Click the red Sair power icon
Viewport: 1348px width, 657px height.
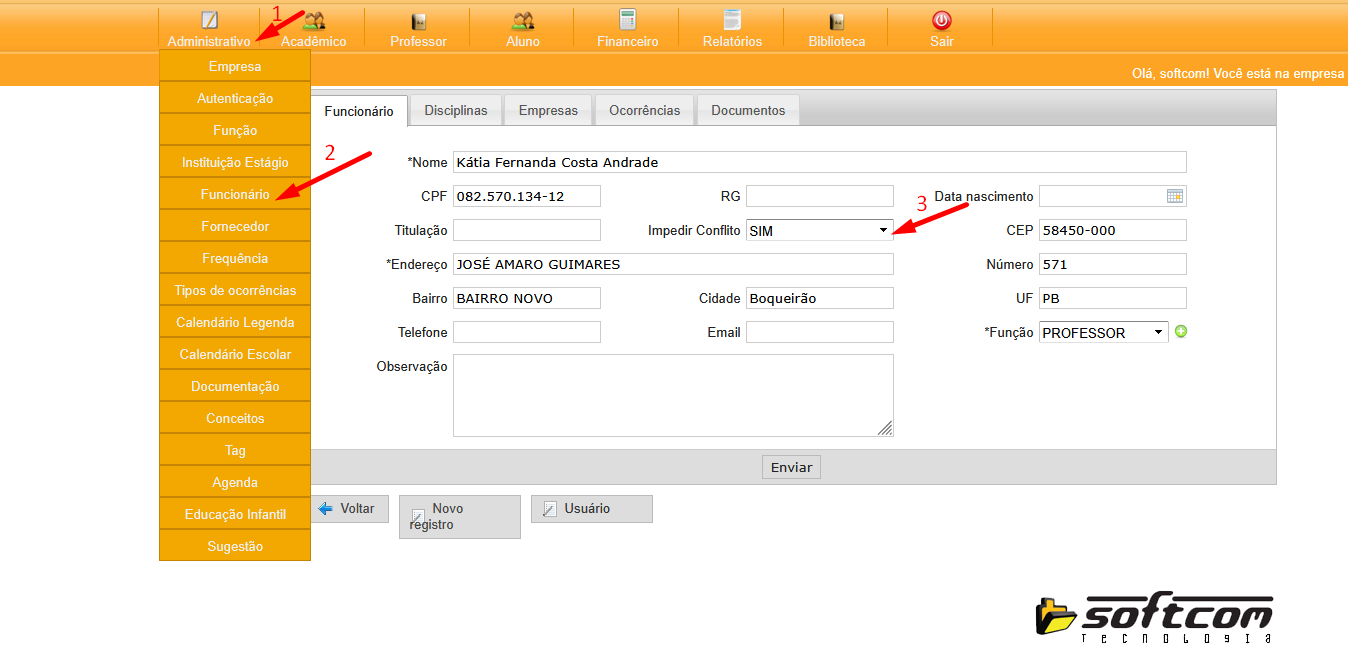[x=941, y=20]
